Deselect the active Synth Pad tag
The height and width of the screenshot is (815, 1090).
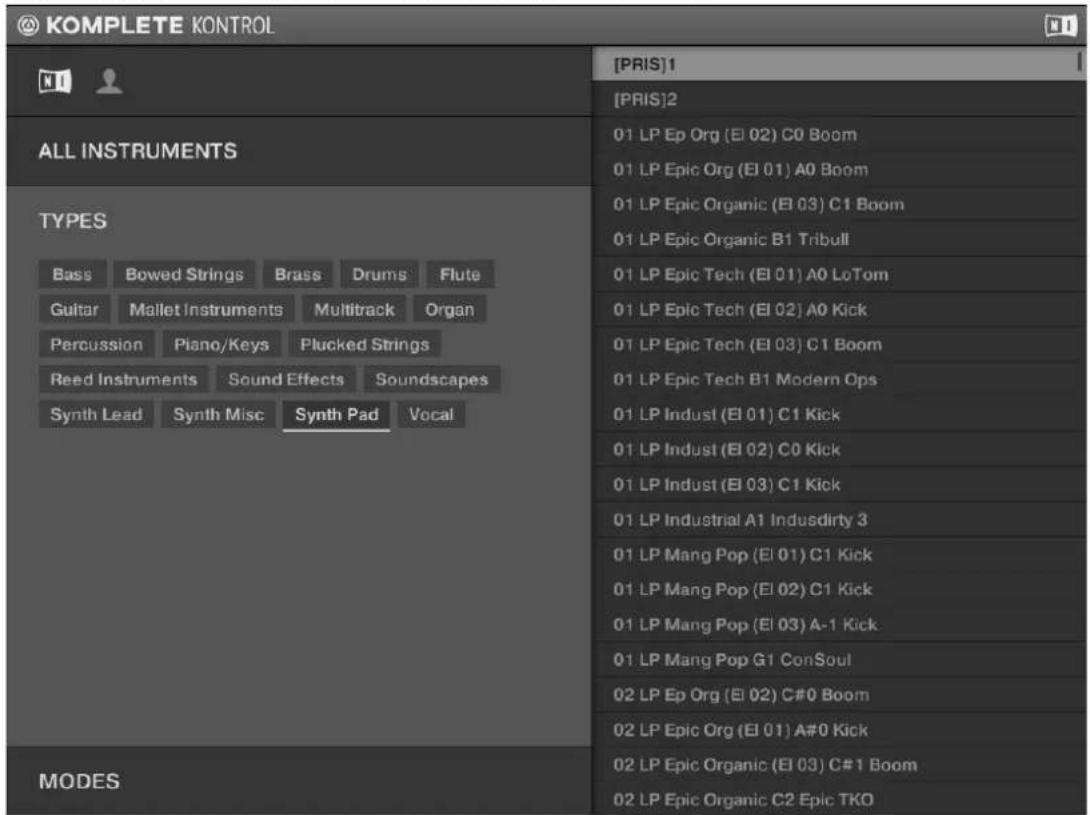pos(336,415)
